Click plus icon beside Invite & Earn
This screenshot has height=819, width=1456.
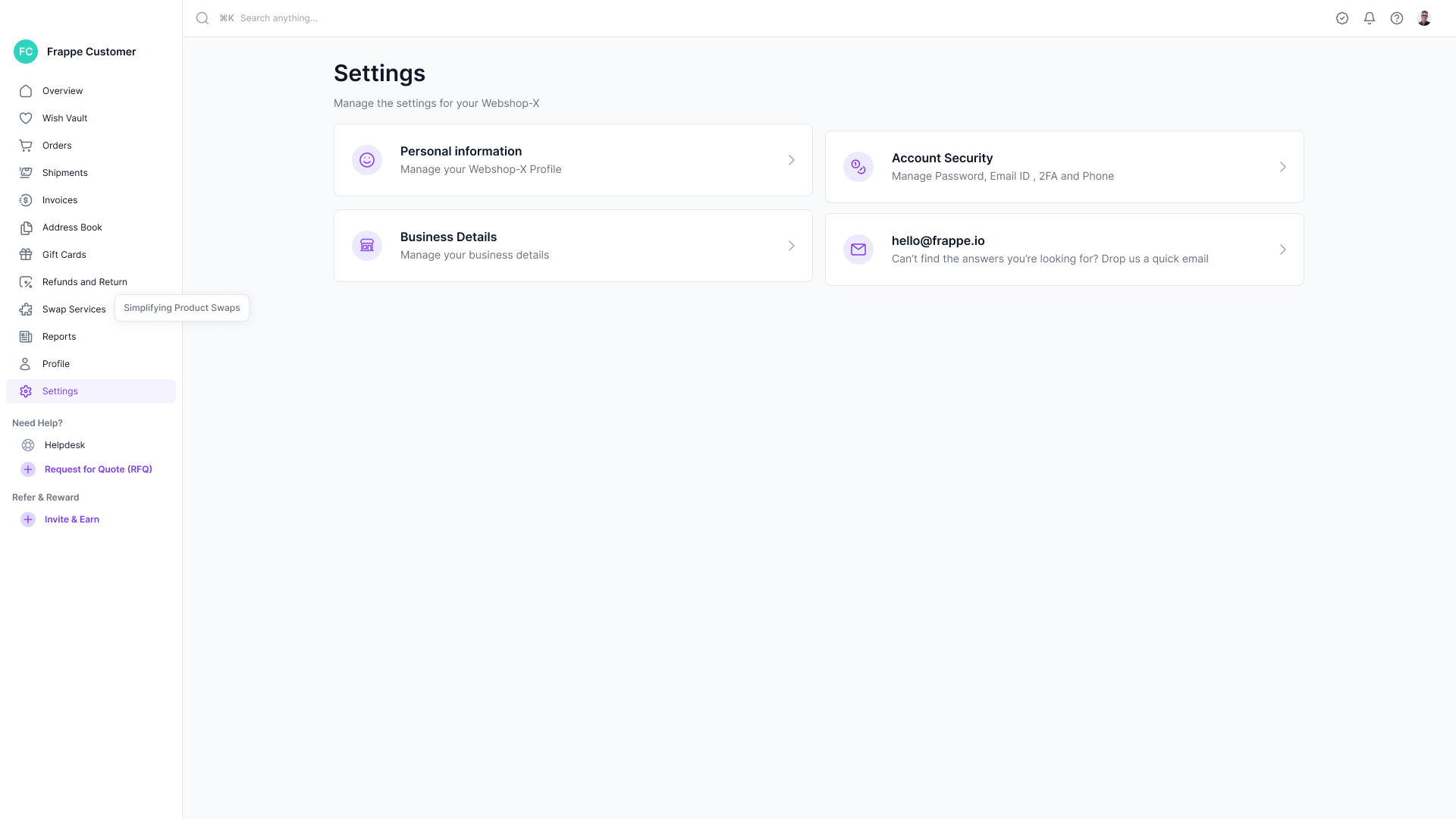point(28,519)
